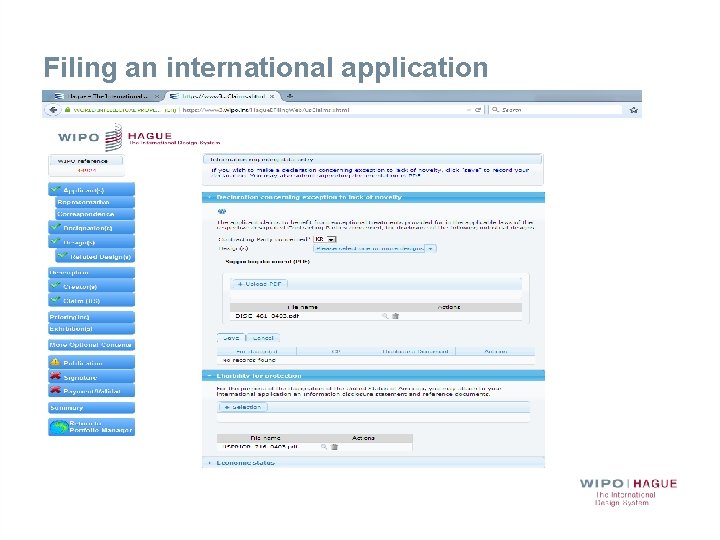Collapse the Eligibility for protection section
The height and width of the screenshot is (540, 720).
[209, 376]
